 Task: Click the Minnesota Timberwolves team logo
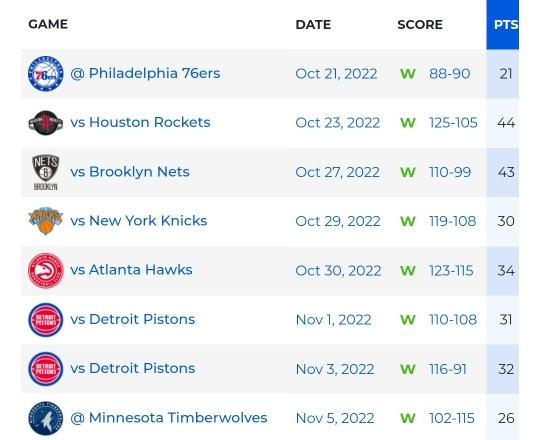(x=45, y=418)
